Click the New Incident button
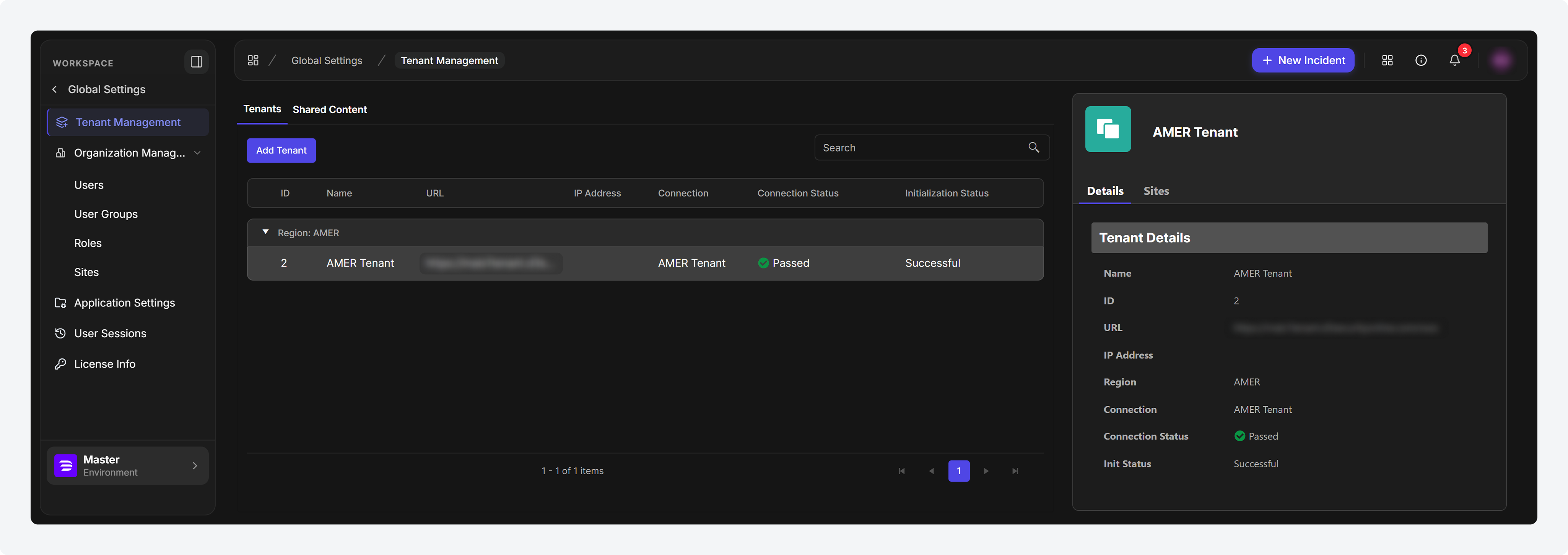Viewport: 1568px width, 555px height. (1303, 60)
